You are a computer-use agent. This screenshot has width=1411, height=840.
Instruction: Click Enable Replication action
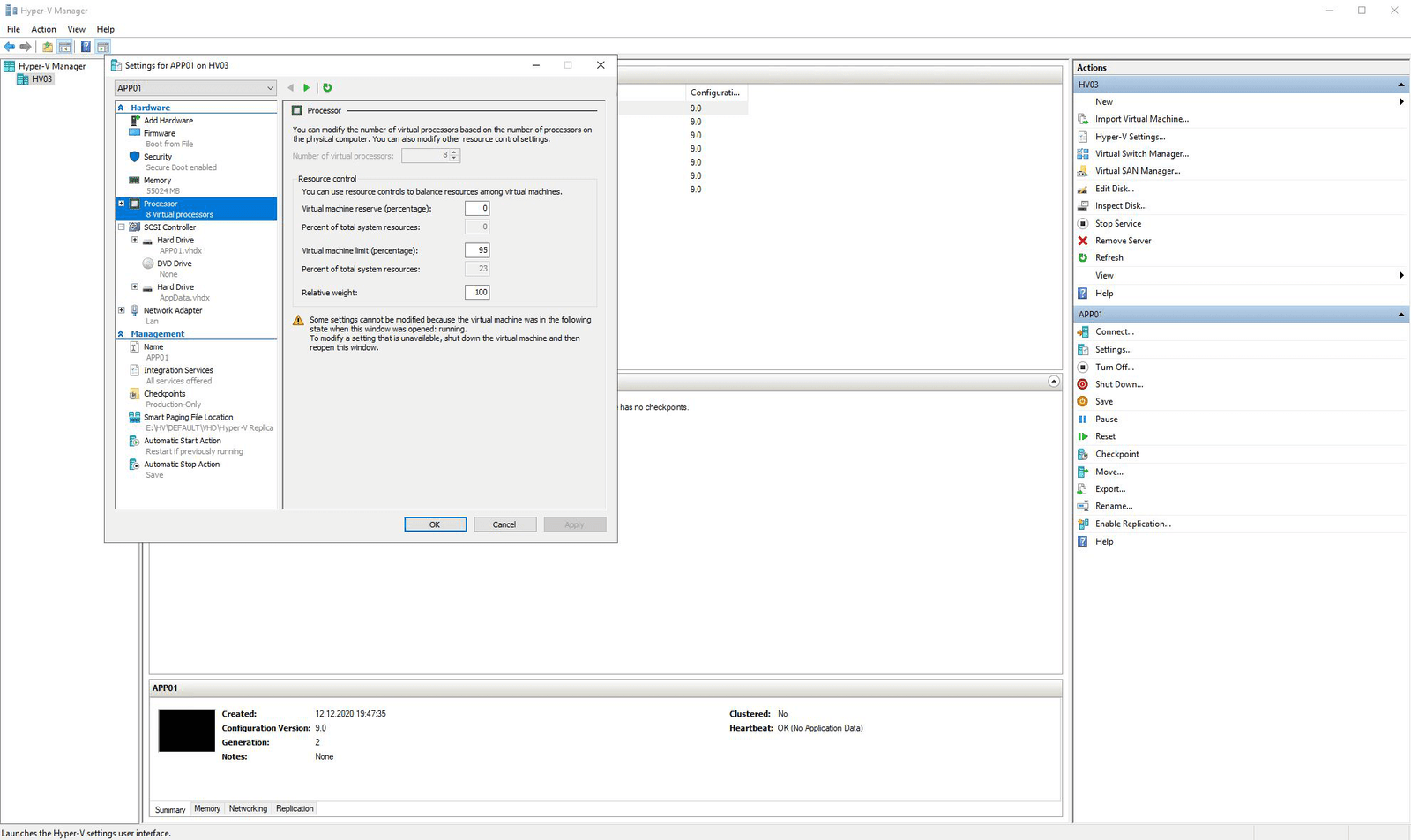pos(1133,524)
